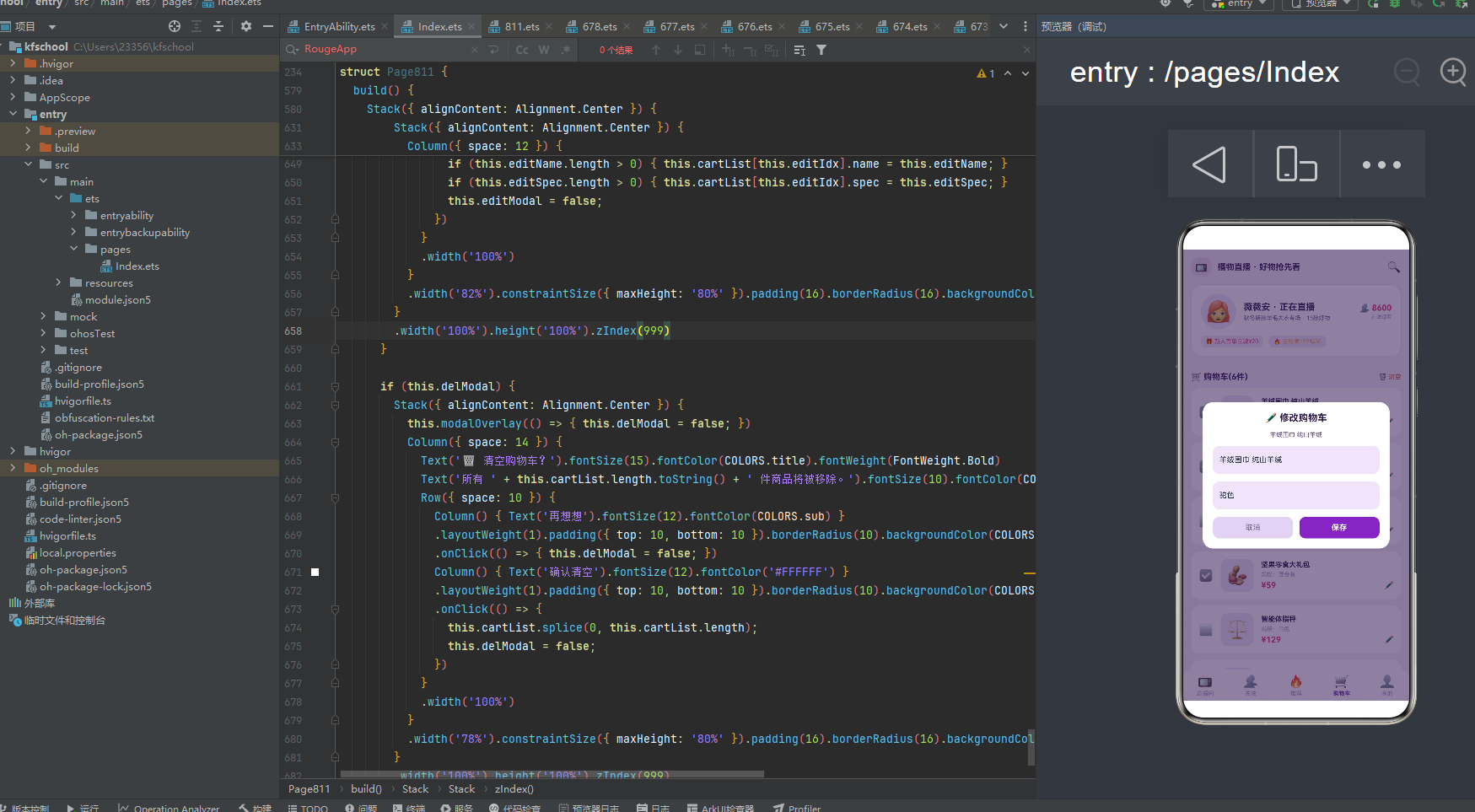Click the 保存 button in preview dialog
The image size is (1475, 812).
click(1339, 528)
